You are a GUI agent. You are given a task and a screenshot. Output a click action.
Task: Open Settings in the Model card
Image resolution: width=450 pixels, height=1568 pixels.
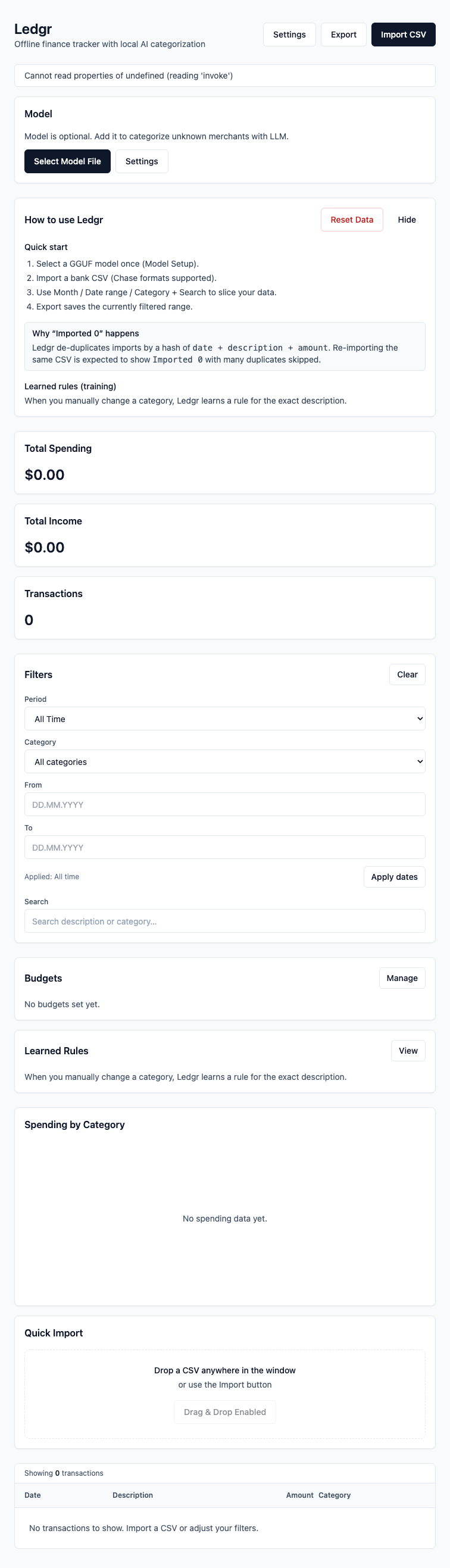141,161
